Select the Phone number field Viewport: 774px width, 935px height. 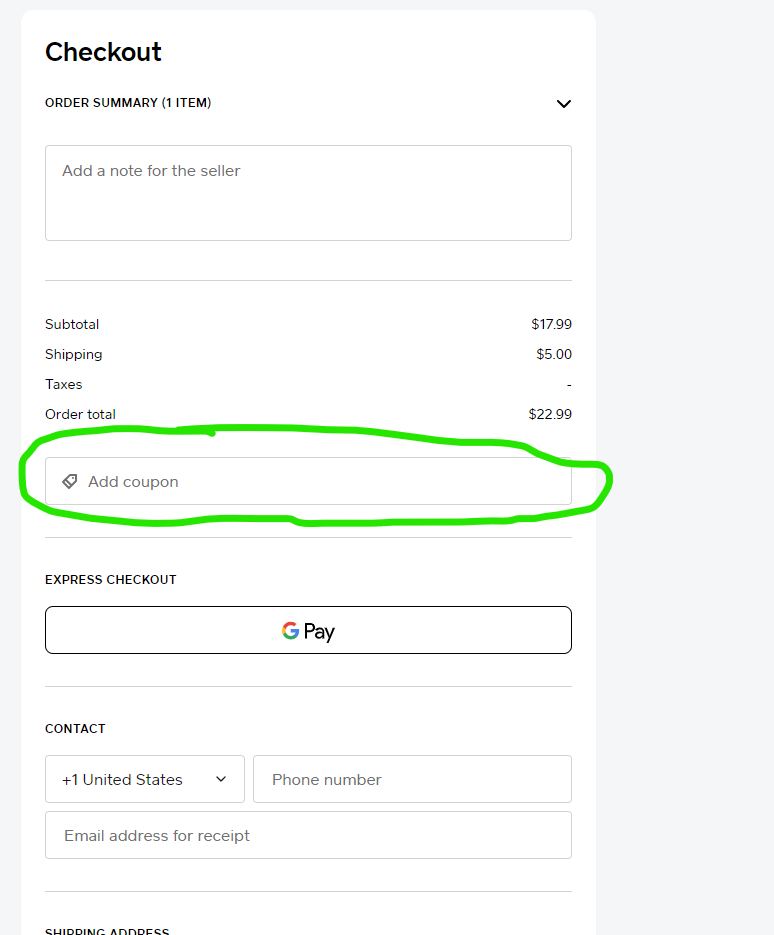412,779
